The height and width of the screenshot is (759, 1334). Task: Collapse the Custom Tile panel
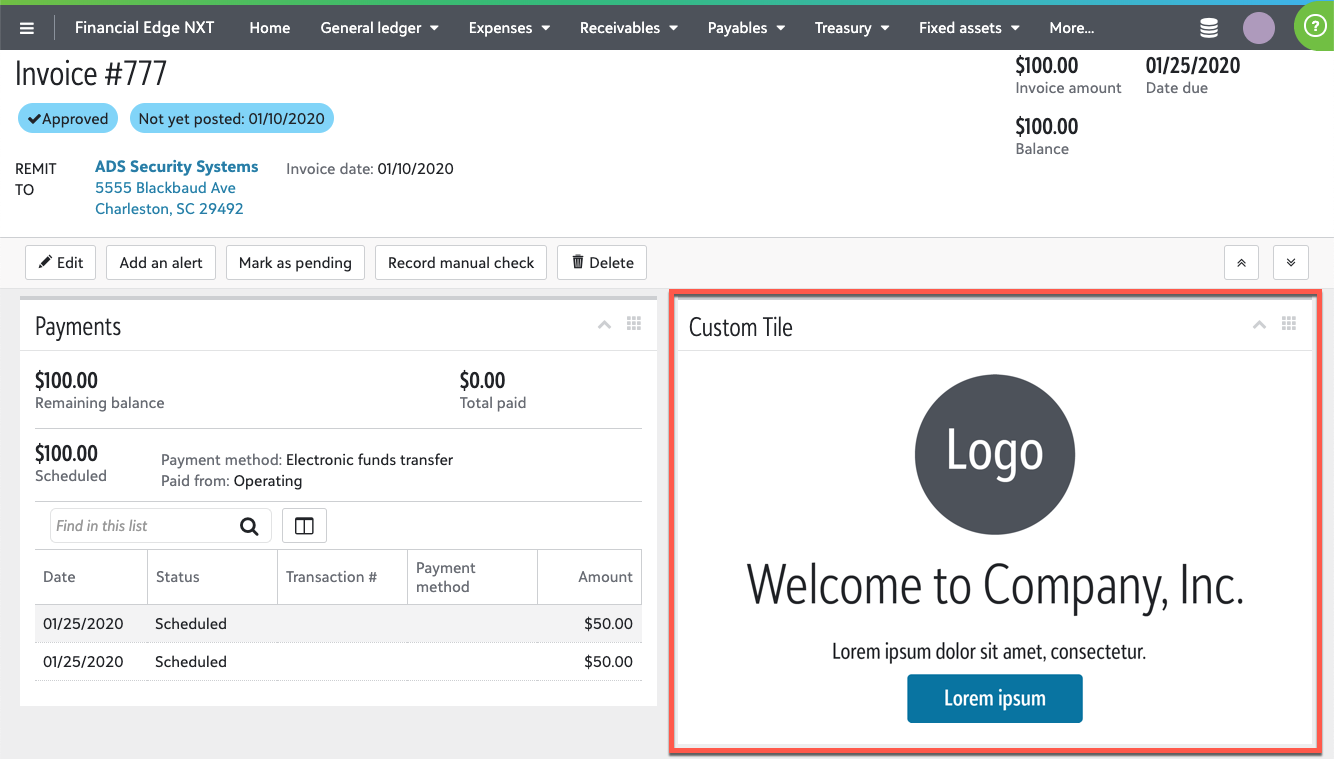coord(1259,324)
